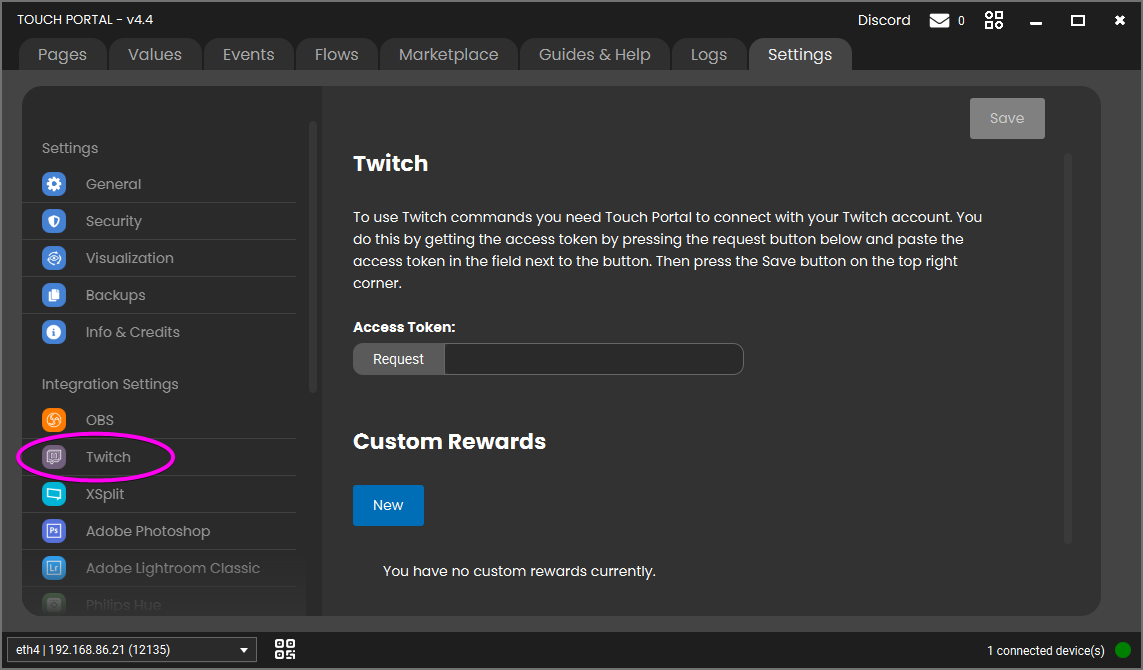Screen dimensions: 1143x670
Task: Open Adobe Photoshop integration icon
Action: click(x=54, y=531)
